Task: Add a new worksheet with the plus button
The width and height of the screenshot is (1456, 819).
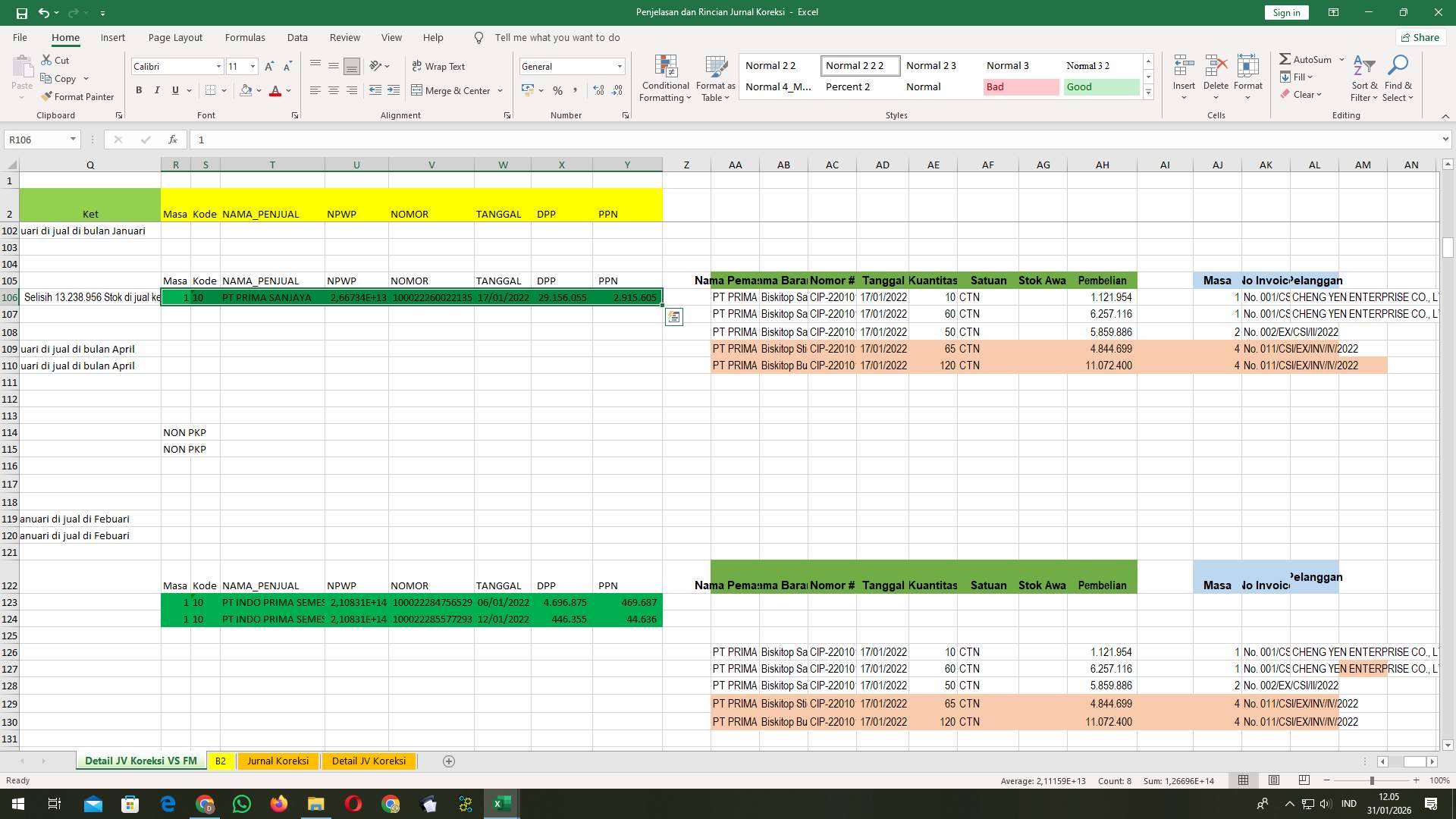Action: click(449, 761)
